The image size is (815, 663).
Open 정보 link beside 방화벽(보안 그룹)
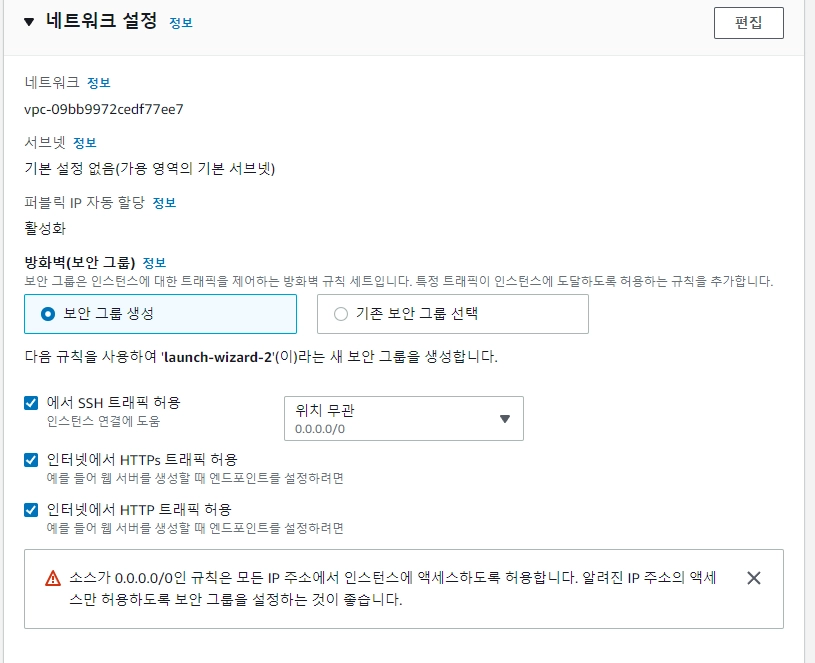click(154, 263)
